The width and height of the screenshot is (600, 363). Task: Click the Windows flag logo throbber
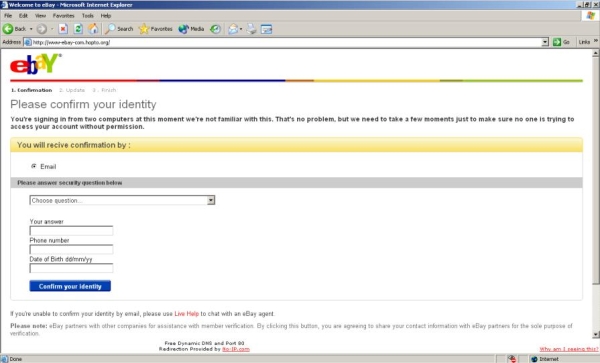pyautogui.click(x=590, y=16)
